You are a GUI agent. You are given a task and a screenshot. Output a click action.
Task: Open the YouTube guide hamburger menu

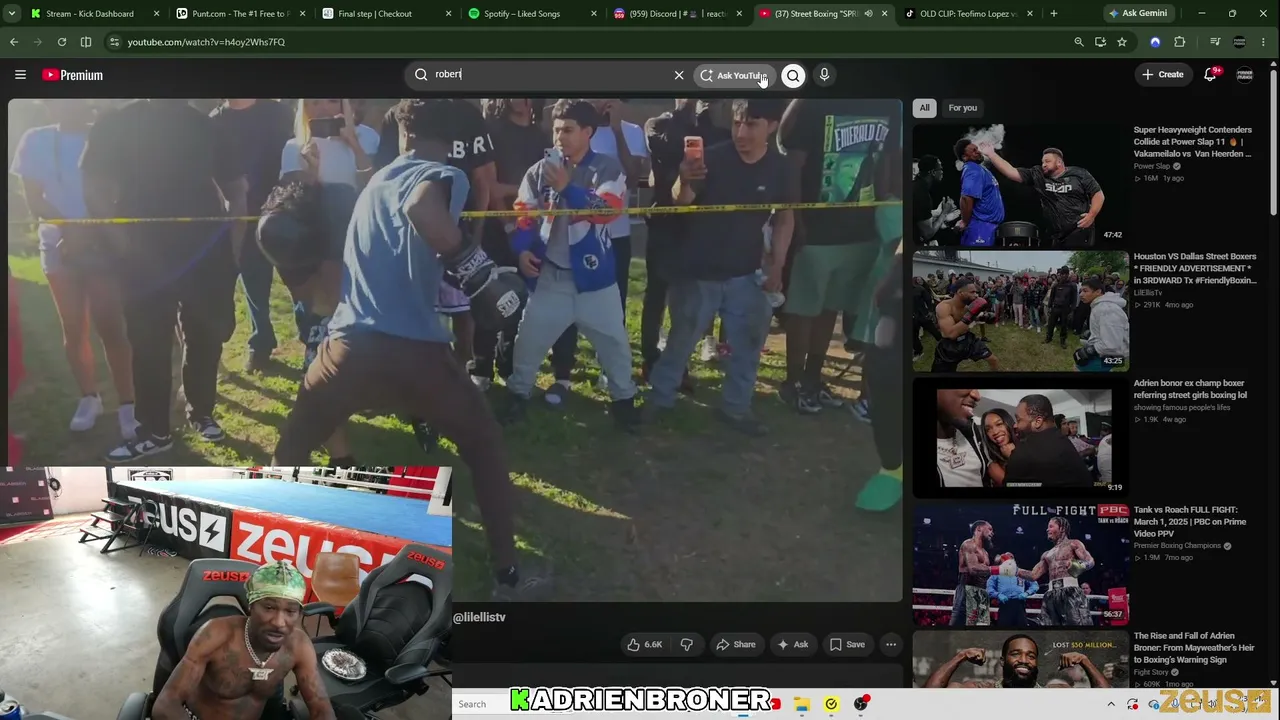(20, 75)
